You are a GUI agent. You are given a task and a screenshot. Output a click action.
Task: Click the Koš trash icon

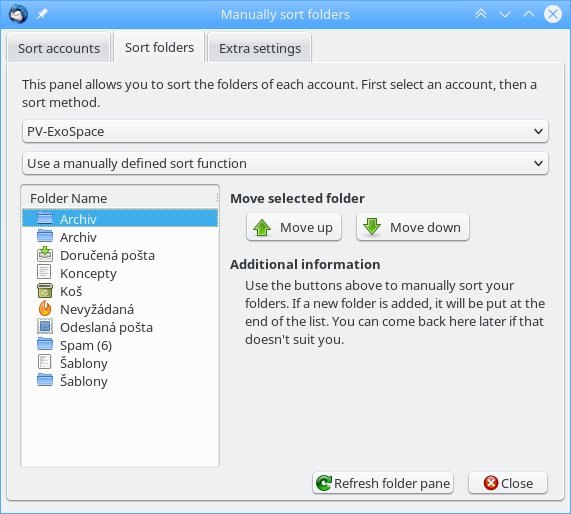coord(45,291)
